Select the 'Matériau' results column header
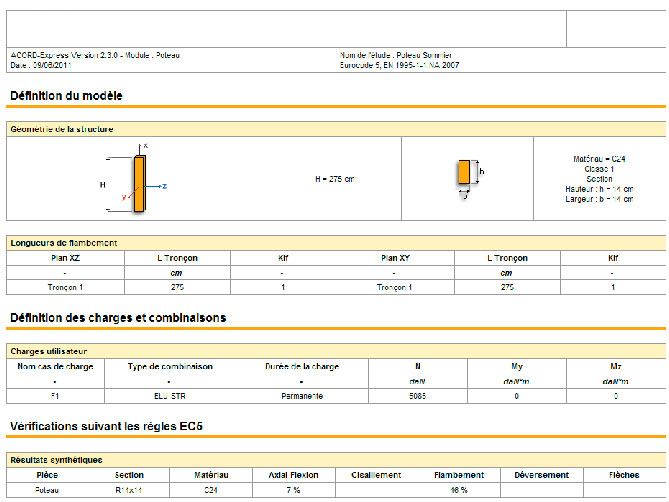The height and width of the screenshot is (502, 669). click(x=211, y=475)
